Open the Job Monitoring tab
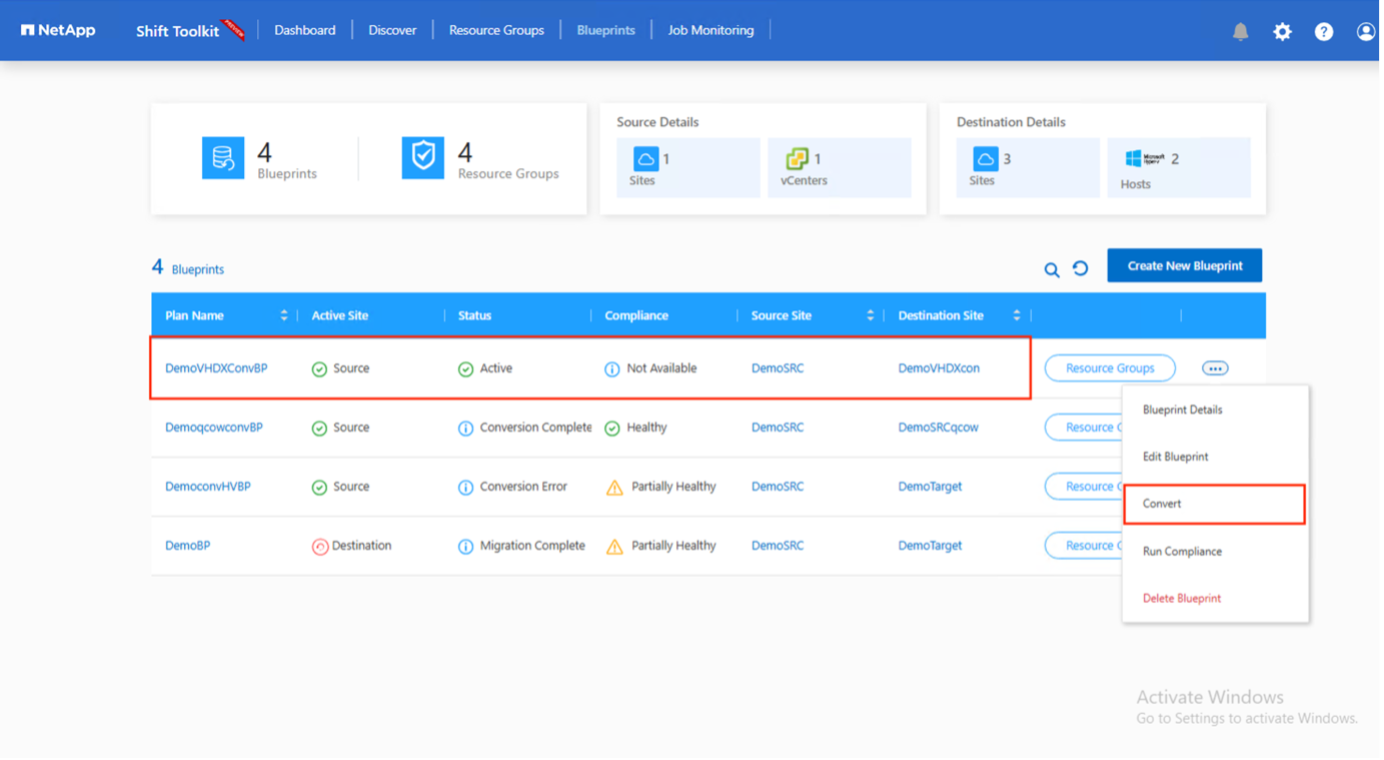Image resolution: width=1384 pixels, height=760 pixels. [710, 30]
